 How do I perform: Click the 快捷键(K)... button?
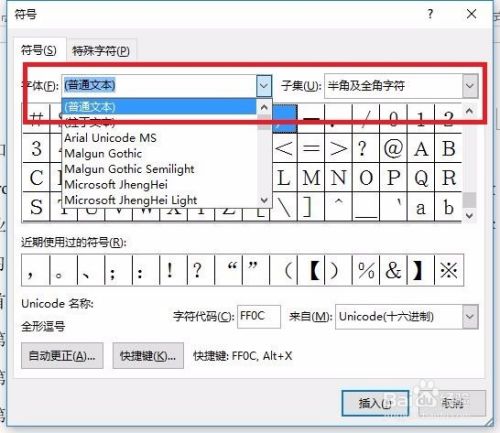(148, 356)
